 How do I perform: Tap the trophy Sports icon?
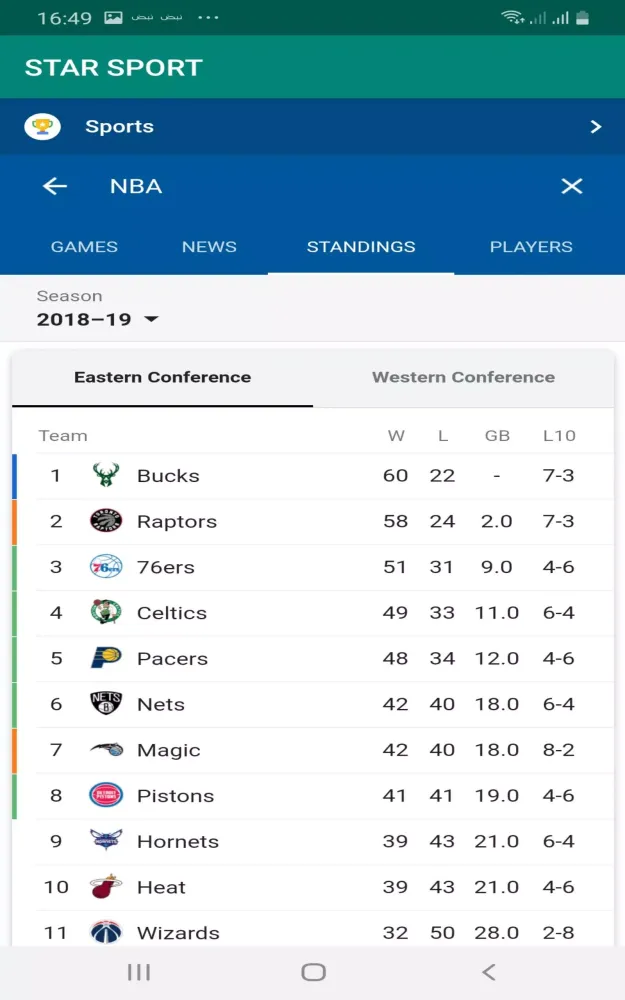coord(43,127)
